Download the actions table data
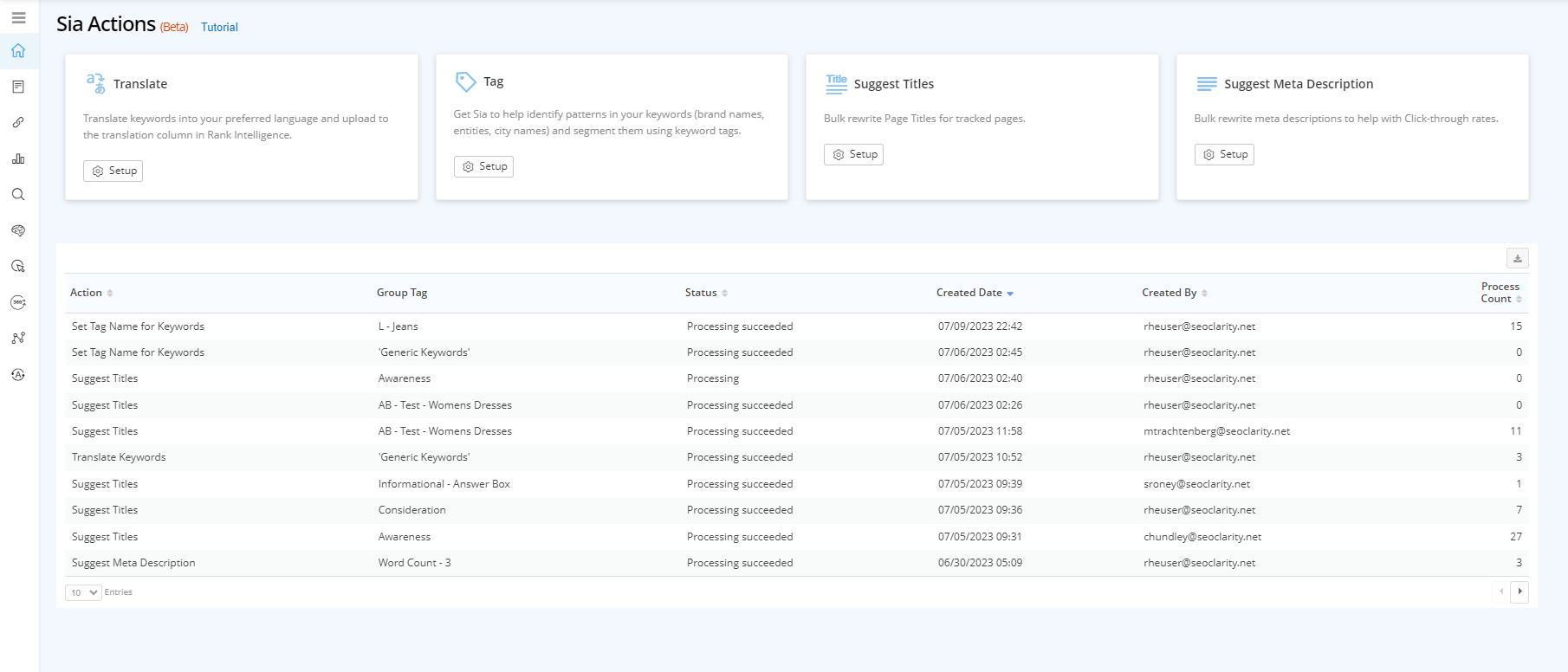The width and height of the screenshot is (1568, 672). tap(1517, 258)
